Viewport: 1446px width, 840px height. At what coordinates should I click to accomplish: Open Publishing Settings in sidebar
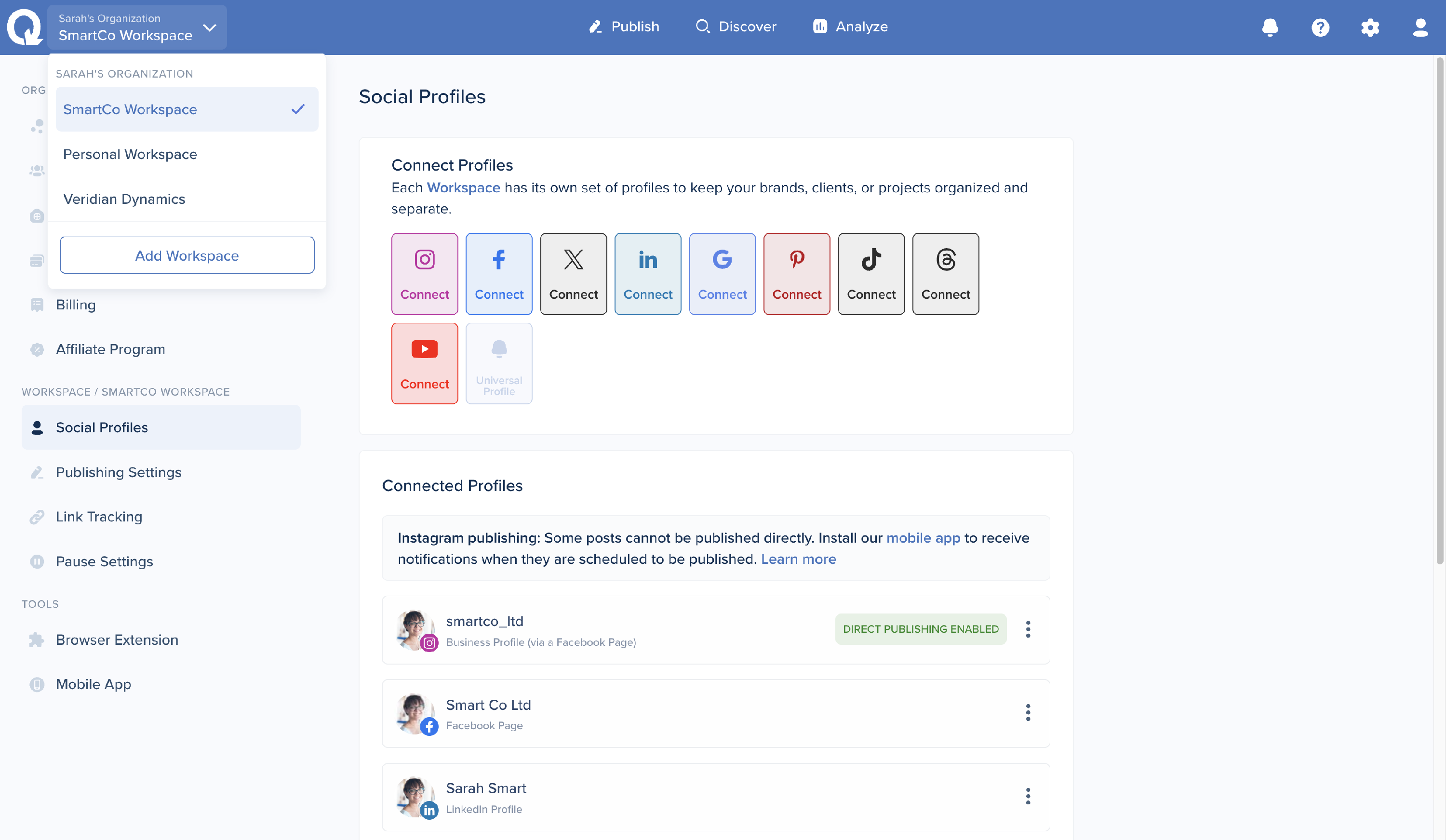pos(118,472)
